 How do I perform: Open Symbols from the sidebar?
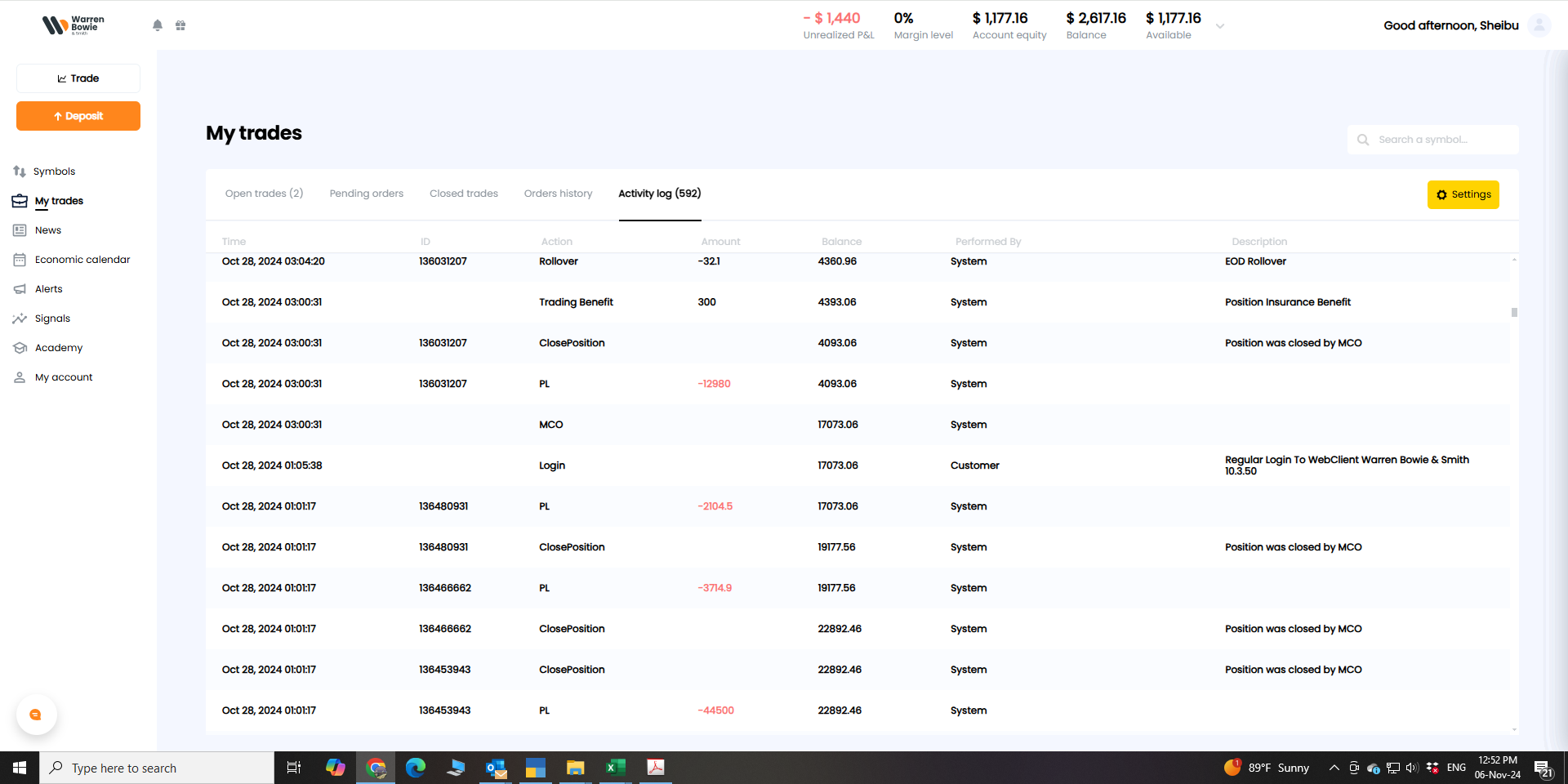coord(54,171)
